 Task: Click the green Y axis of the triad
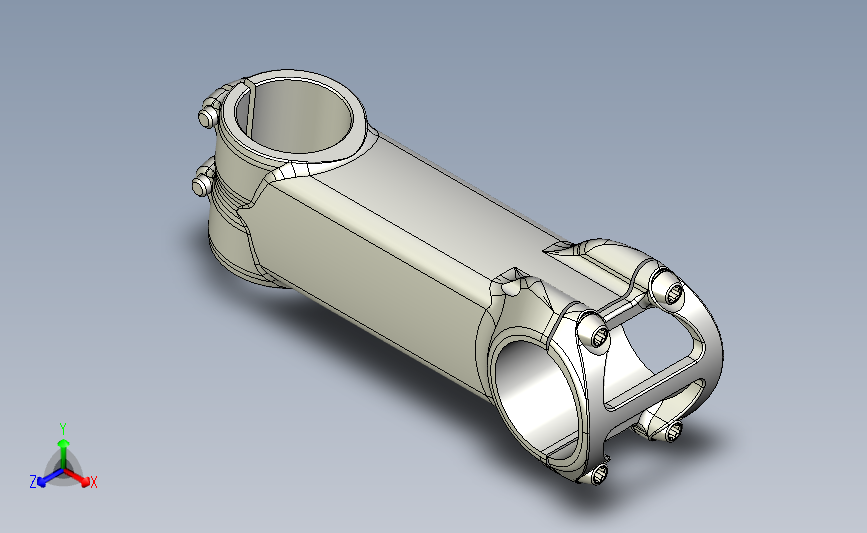pyautogui.click(x=64, y=454)
